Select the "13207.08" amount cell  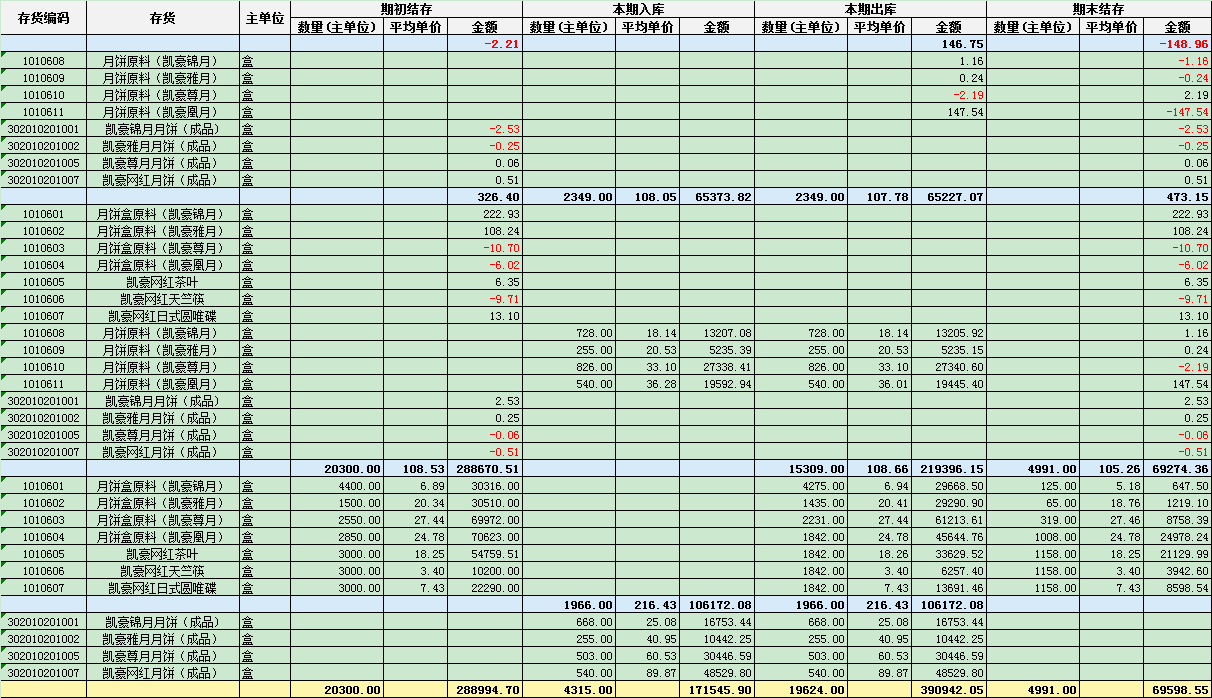click(717, 333)
